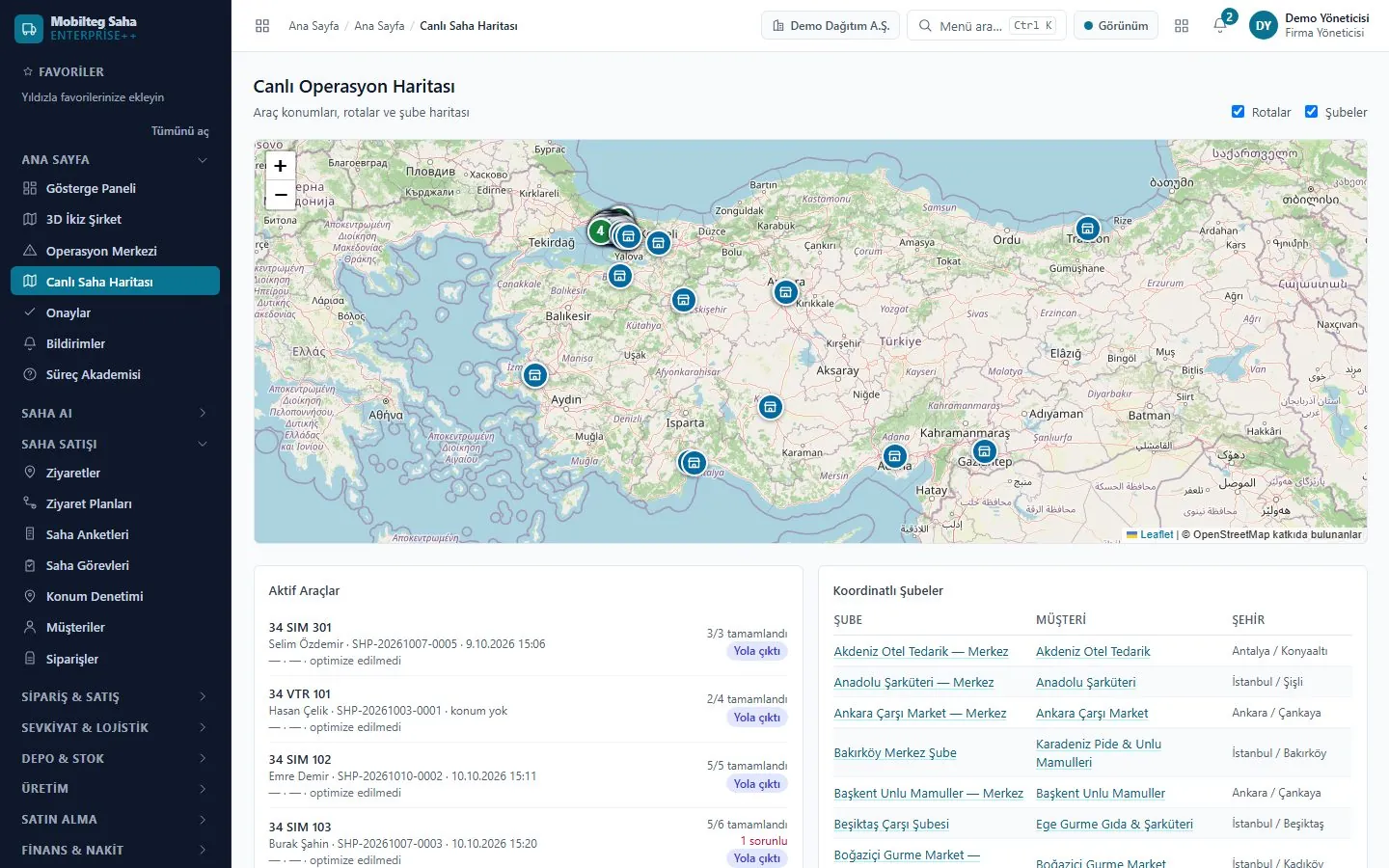The image size is (1389, 868).
Task: Expand the SAHA AI section
Action: click(115, 413)
